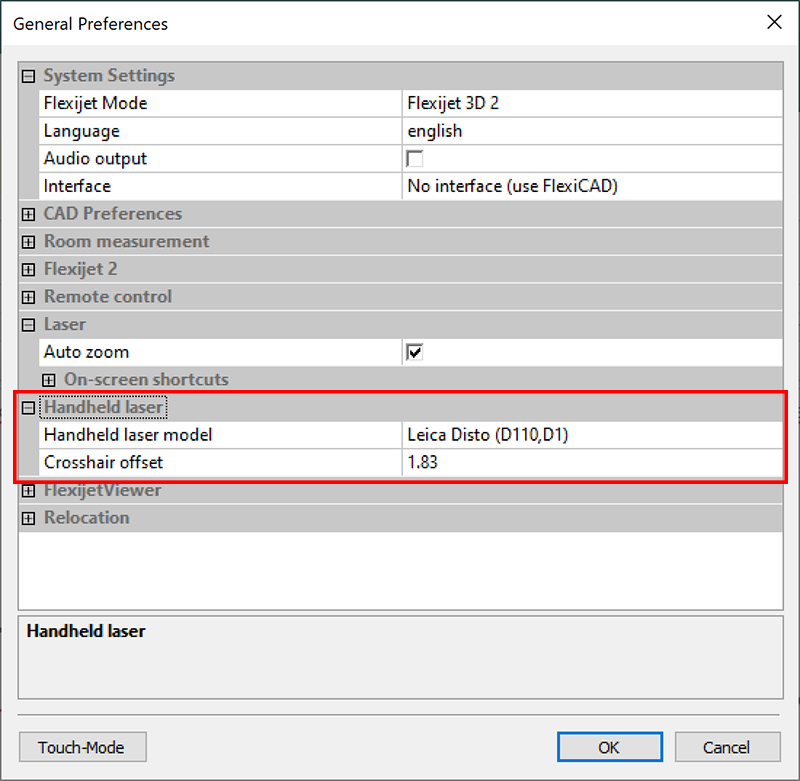
Task: Confirm settings with the OK button
Action: pos(610,747)
